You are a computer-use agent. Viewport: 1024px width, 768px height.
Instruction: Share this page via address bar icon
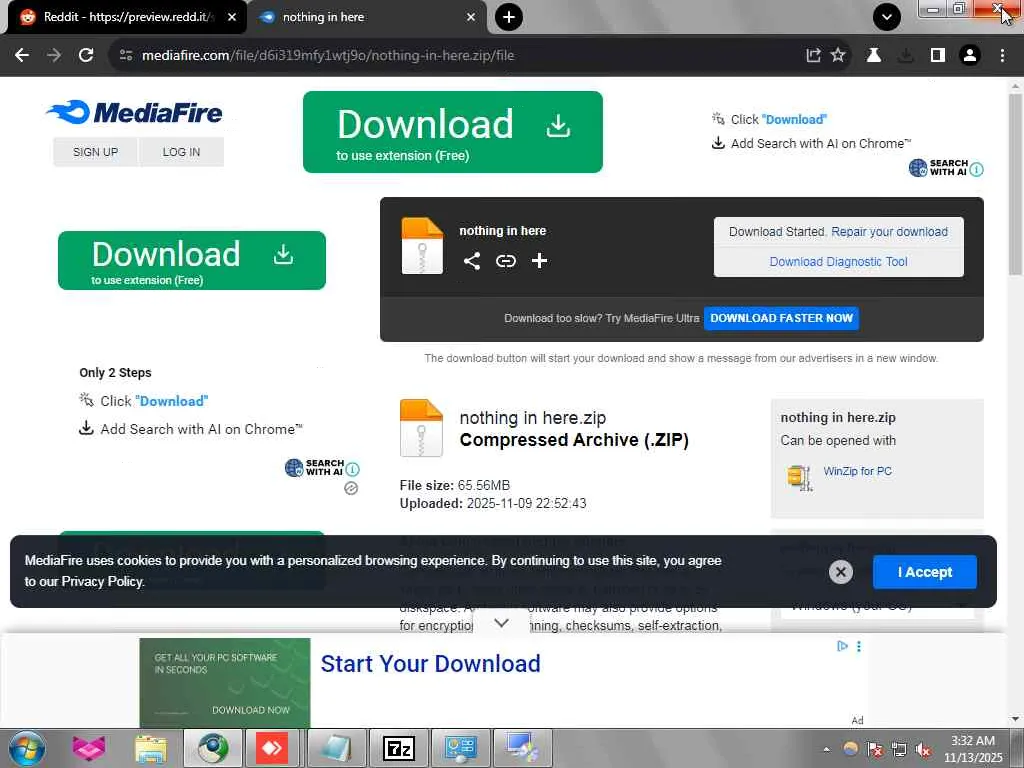813,56
